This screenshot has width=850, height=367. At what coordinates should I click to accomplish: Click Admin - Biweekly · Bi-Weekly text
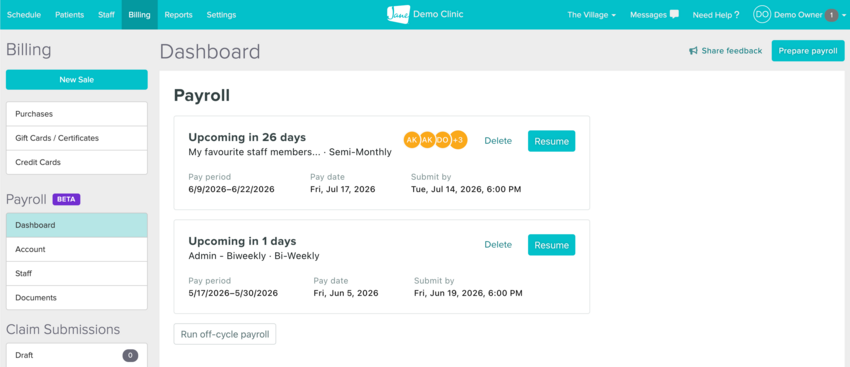254,256
